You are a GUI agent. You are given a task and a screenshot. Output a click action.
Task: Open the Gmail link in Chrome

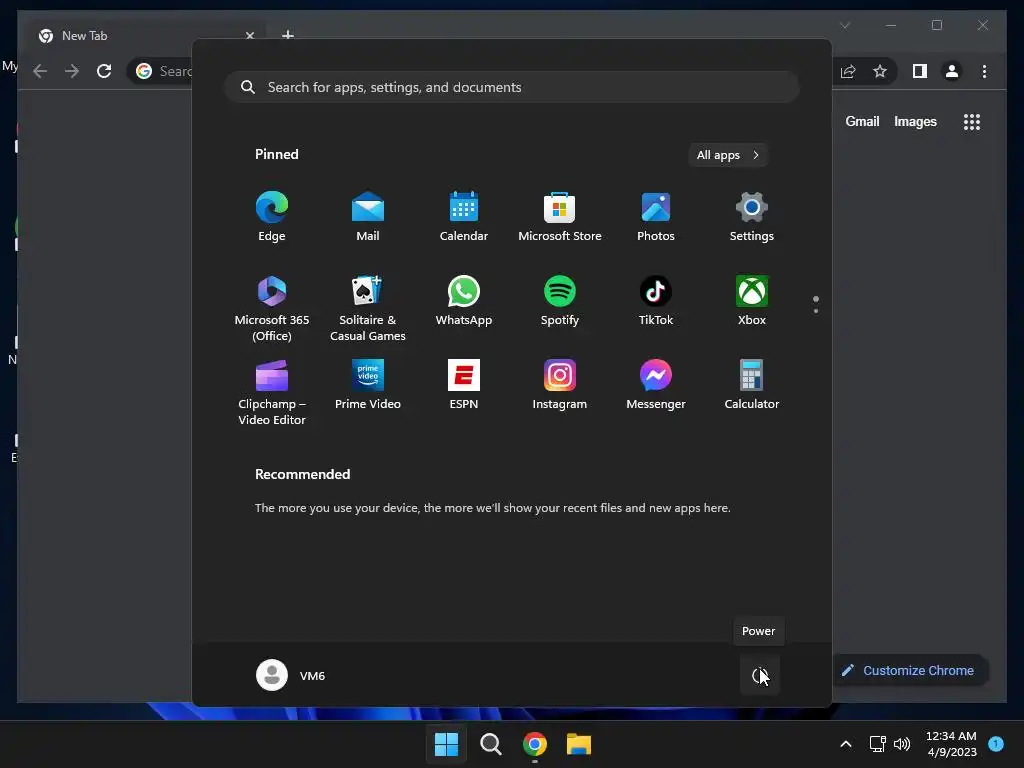(x=862, y=121)
